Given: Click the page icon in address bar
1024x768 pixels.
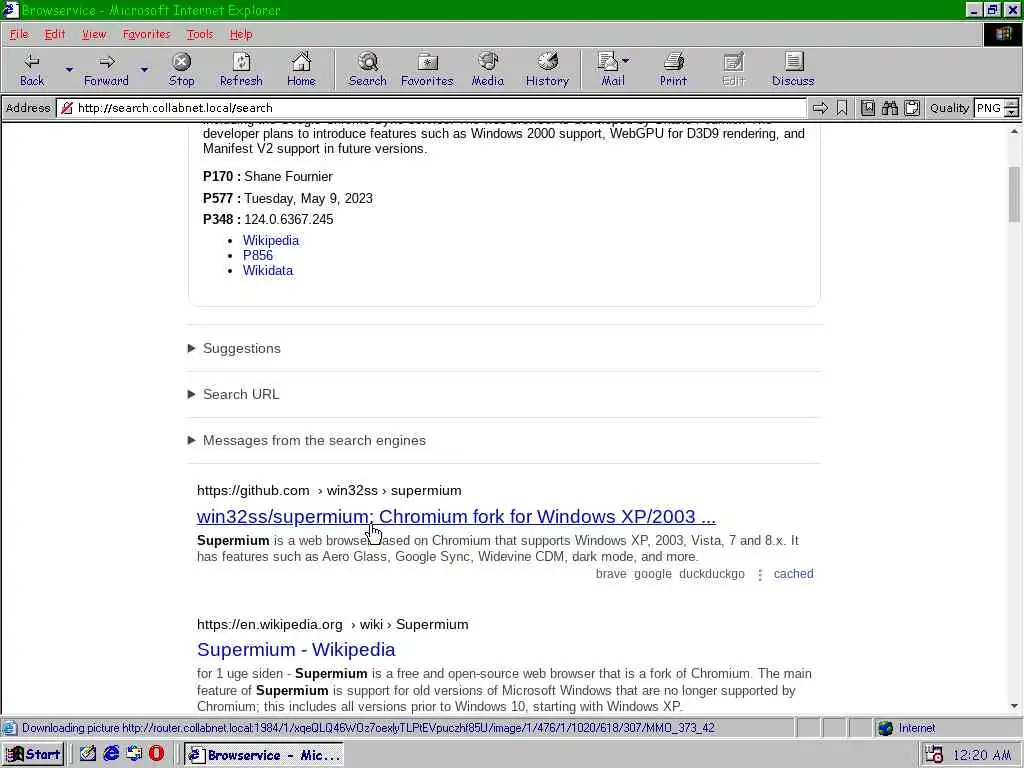Looking at the screenshot, I should click(x=67, y=108).
